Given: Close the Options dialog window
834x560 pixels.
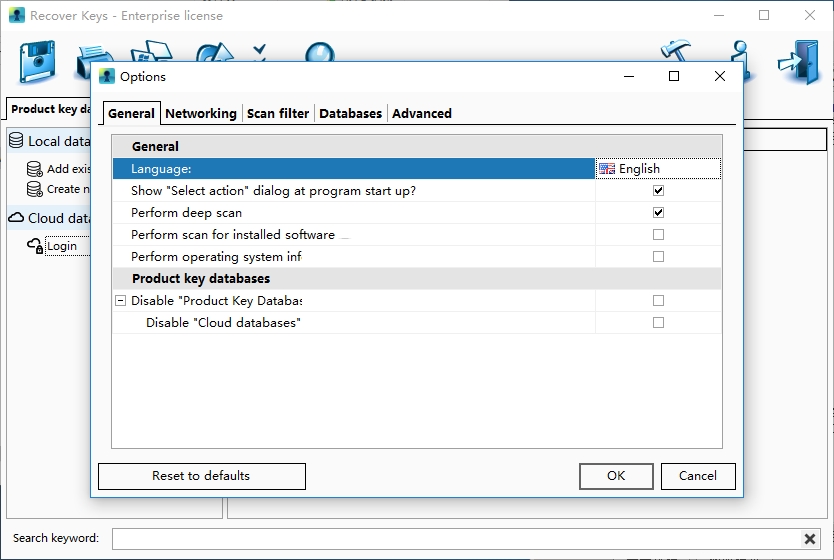Looking at the screenshot, I should [720, 77].
